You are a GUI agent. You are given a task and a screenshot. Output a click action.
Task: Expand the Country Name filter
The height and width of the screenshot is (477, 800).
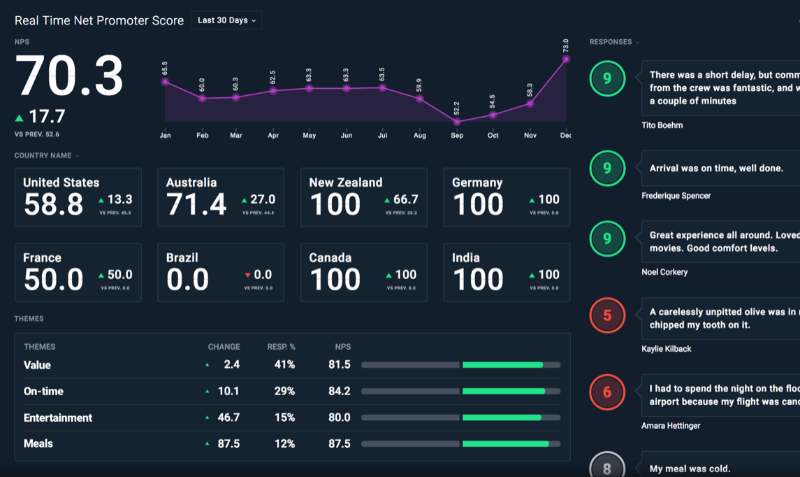click(47, 155)
